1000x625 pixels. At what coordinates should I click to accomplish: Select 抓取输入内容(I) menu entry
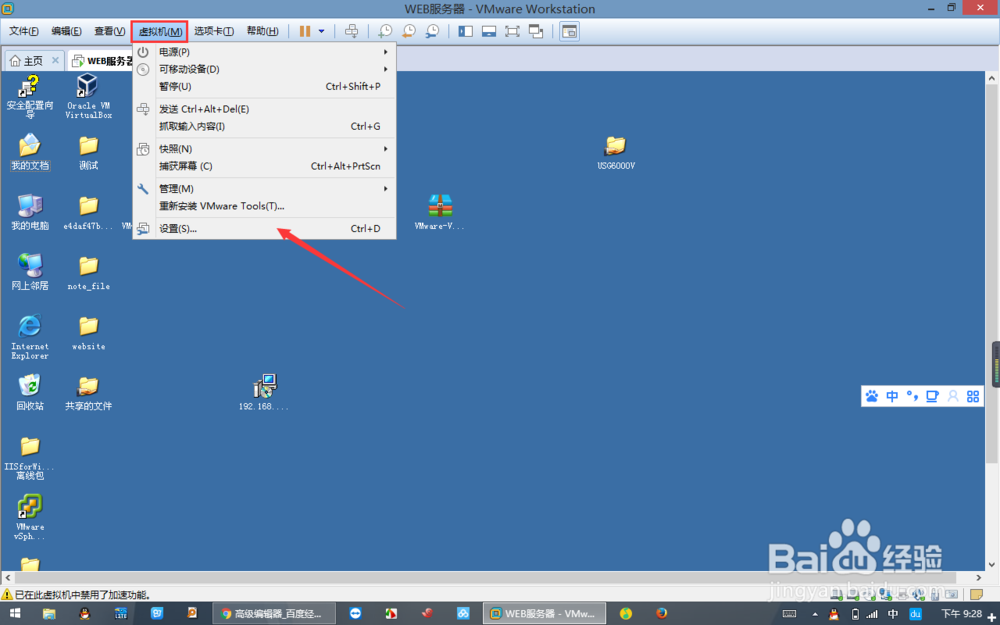coord(265,126)
